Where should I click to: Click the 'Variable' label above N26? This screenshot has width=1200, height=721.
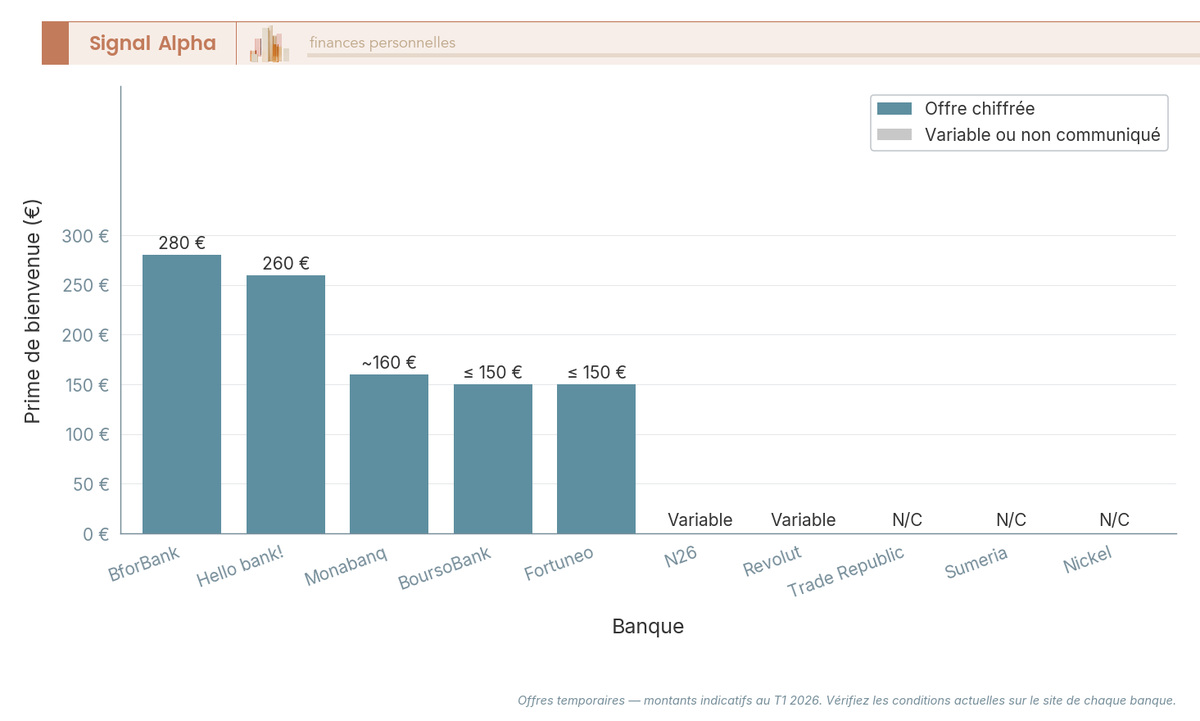click(x=700, y=520)
